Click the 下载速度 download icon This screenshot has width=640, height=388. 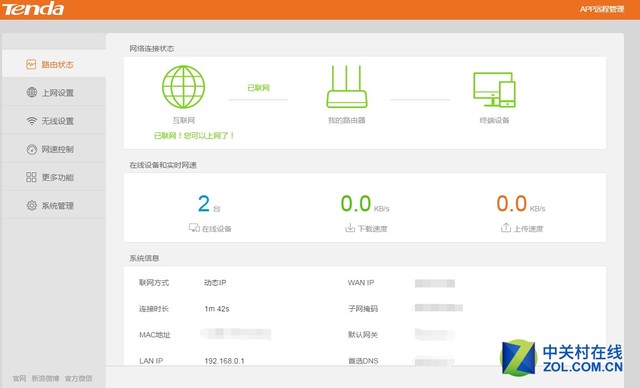coord(350,228)
